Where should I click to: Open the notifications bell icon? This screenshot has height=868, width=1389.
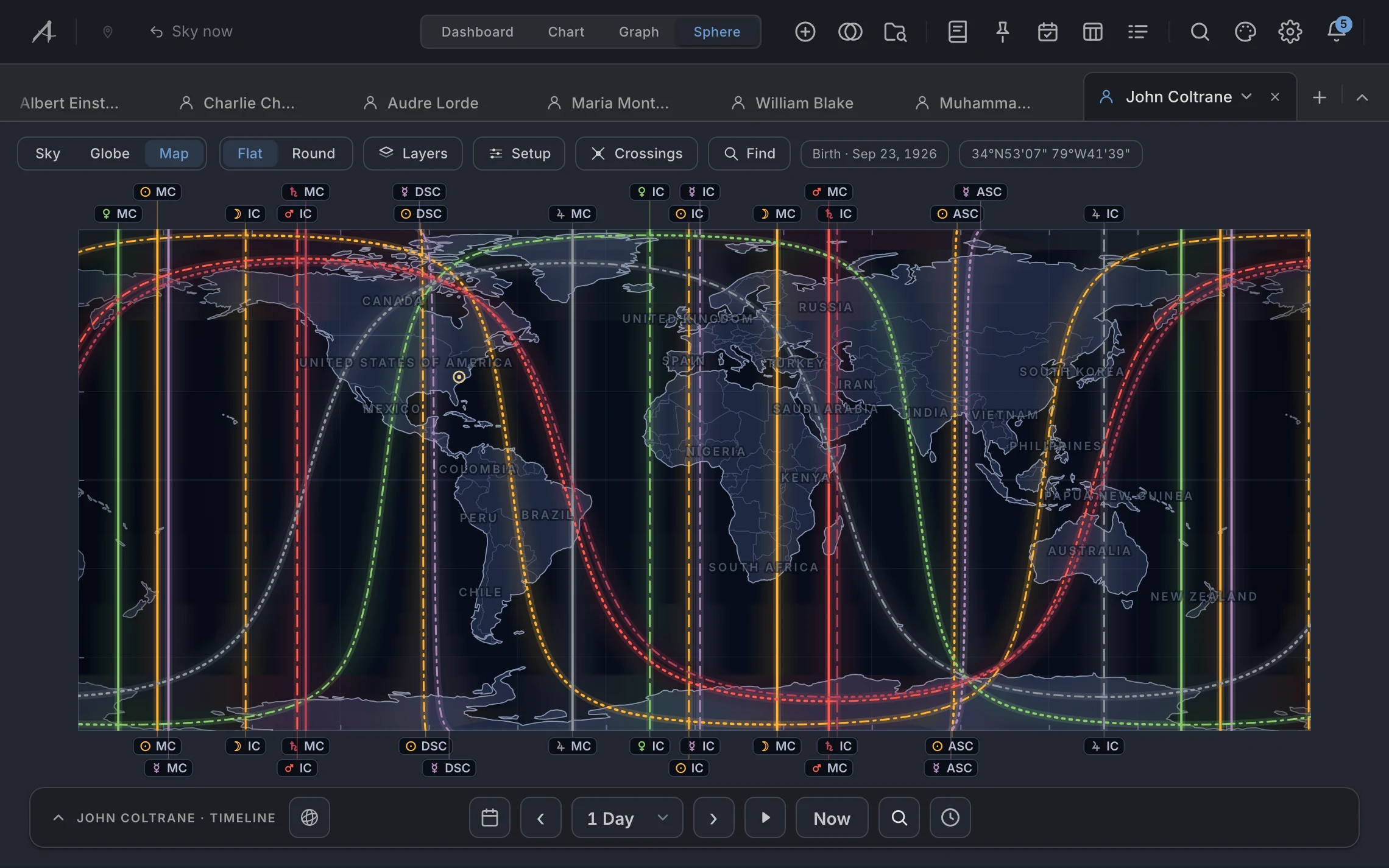point(1337,30)
